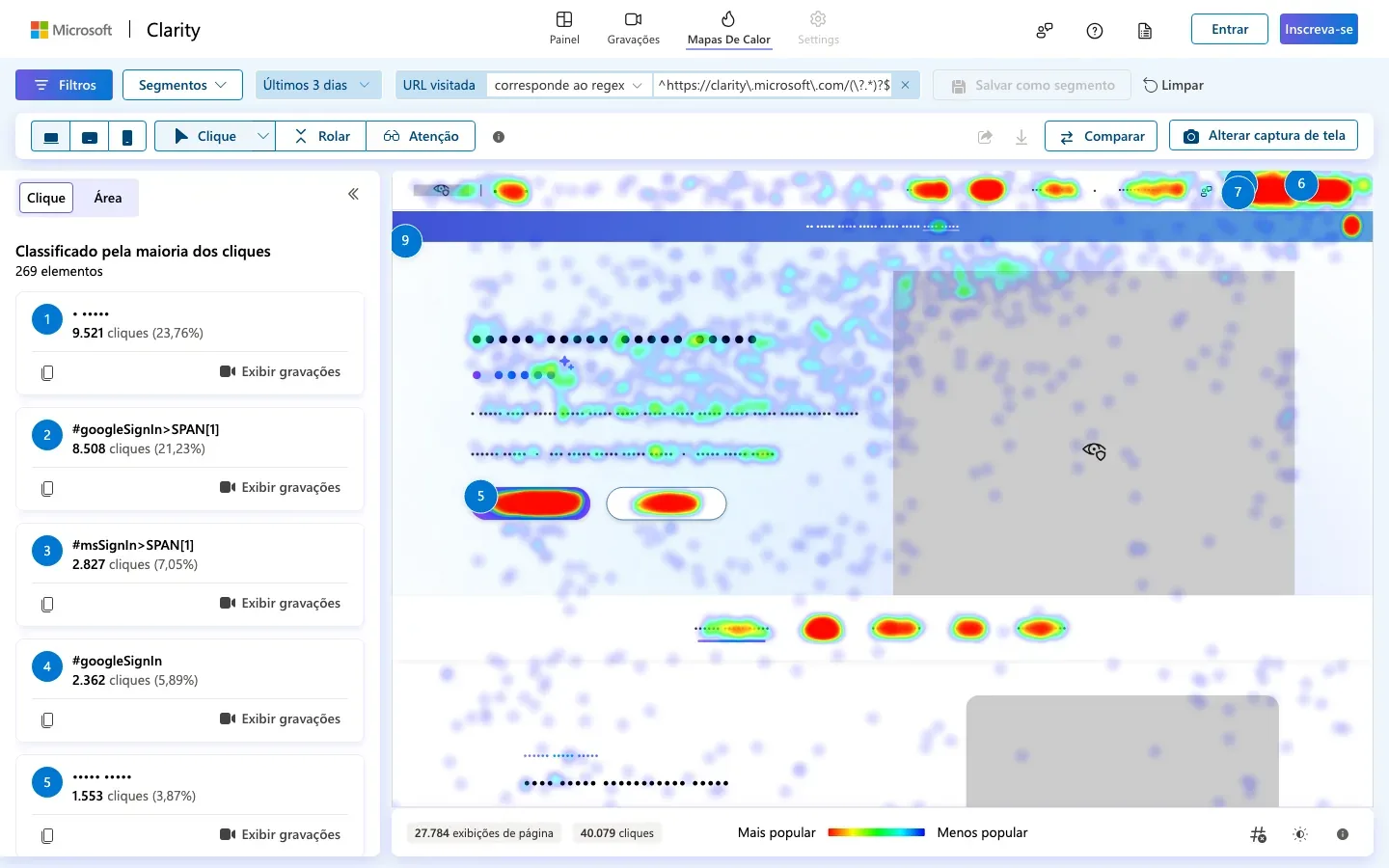Copy the selector for ranked element 1

(47, 372)
